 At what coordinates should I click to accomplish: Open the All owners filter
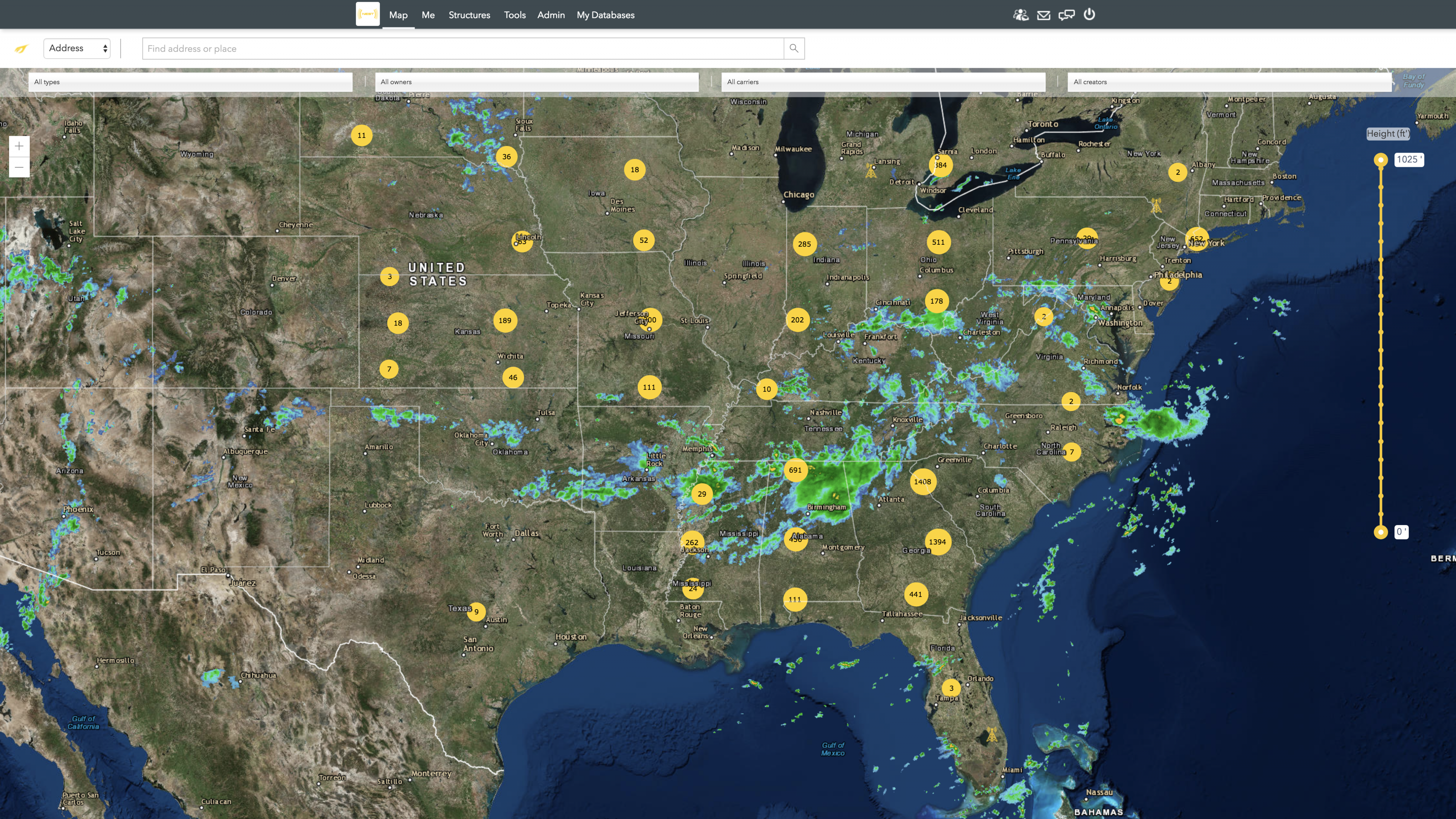pos(537,82)
